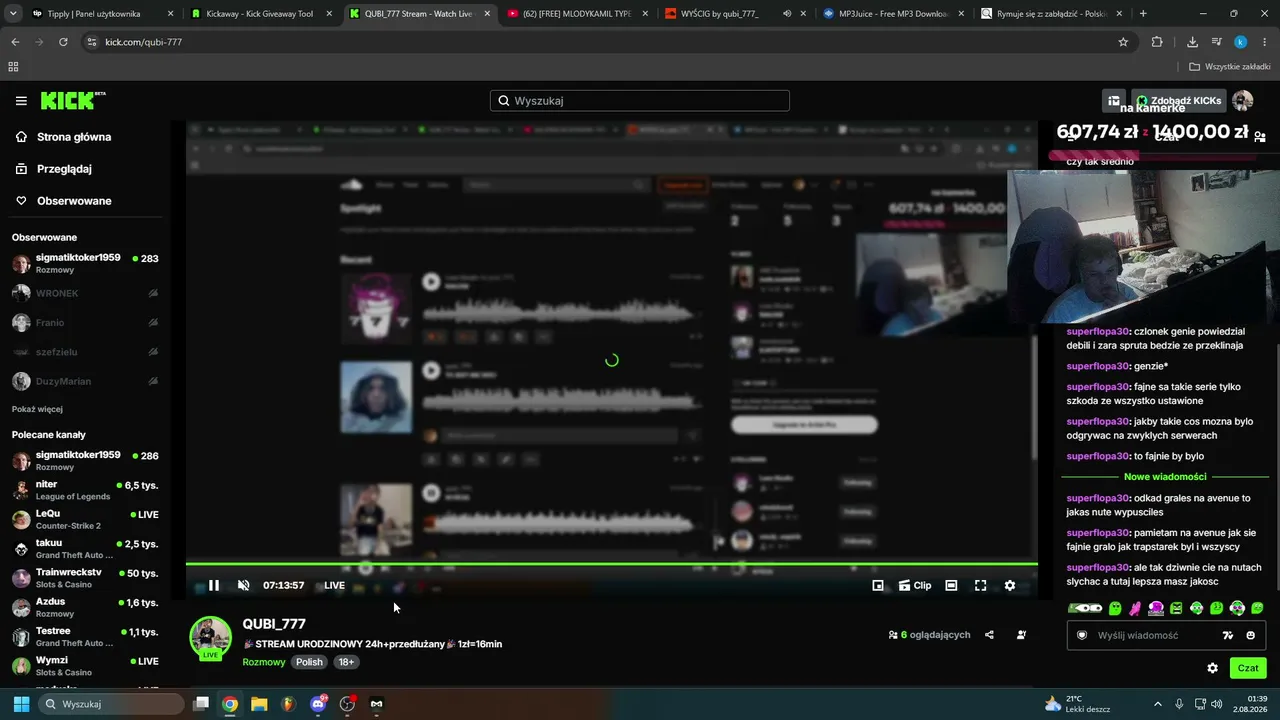Open followed channel Franio
Viewport: 1280px width, 720px height.
click(x=85, y=322)
